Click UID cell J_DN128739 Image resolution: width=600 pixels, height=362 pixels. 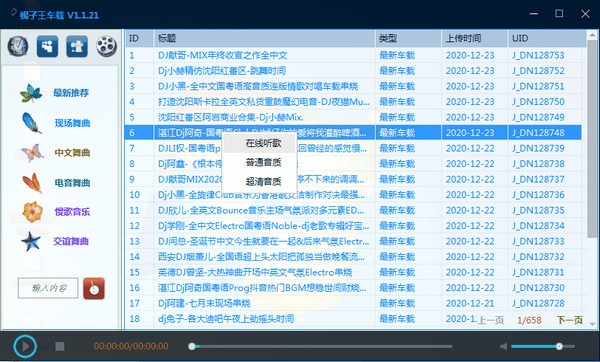coord(538,148)
